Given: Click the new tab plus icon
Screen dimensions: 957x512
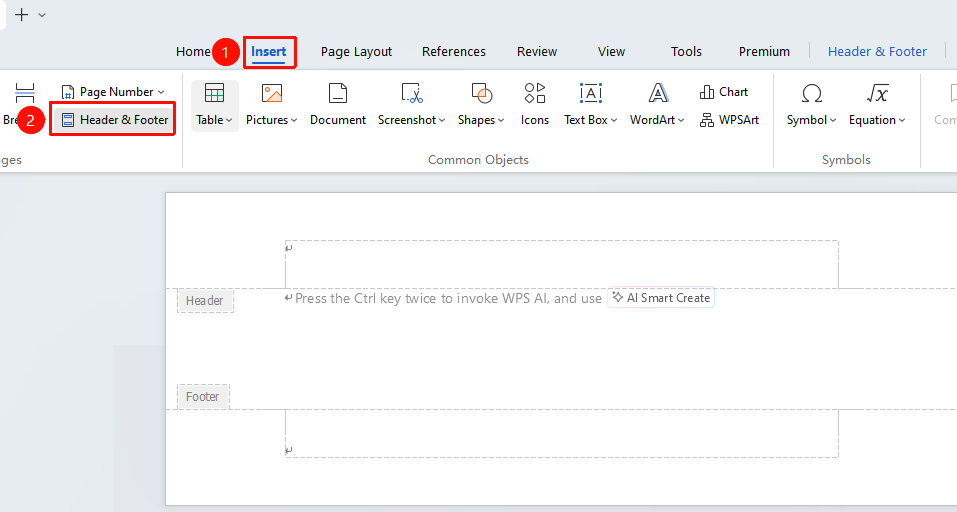Looking at the screenshot, I should point(21,15).
